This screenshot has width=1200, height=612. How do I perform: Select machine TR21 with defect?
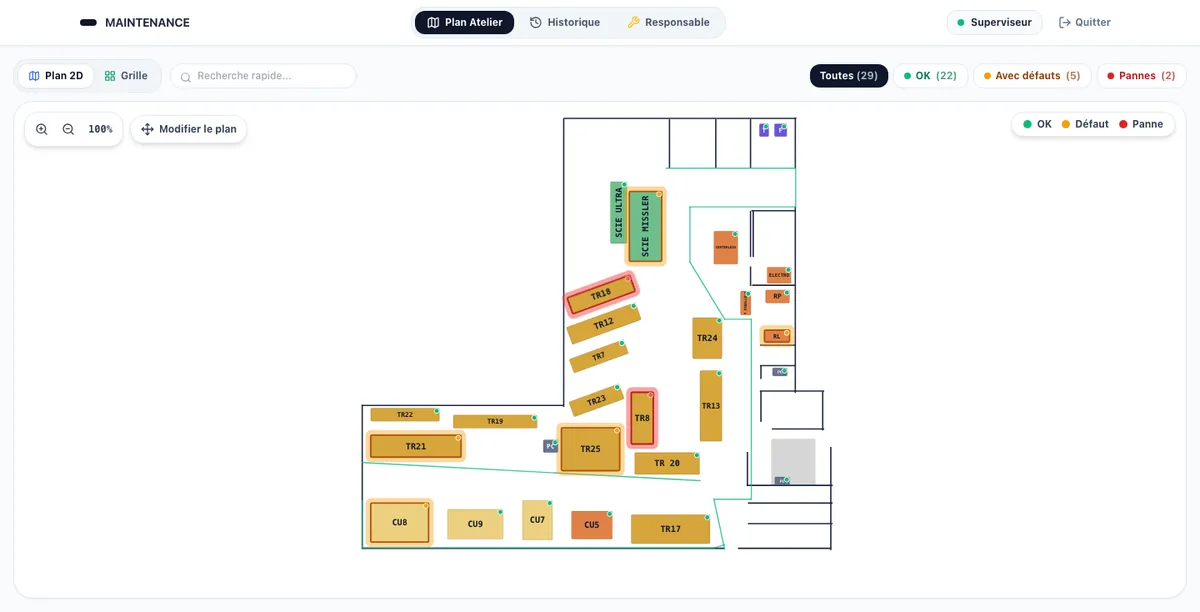coord(416,446)
